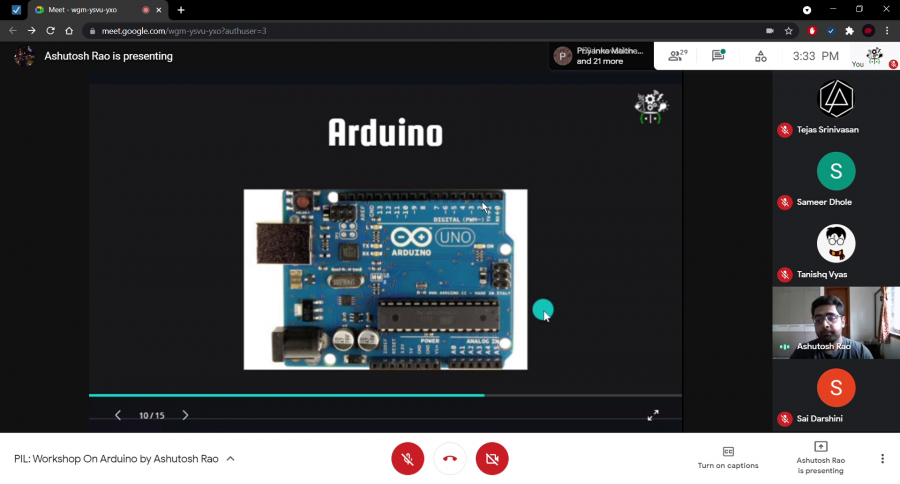Click 'Ashutosh Rao is presenting' button
This screenshot has height=484, width=900.
pyautogui.click(x=820, y=456)
